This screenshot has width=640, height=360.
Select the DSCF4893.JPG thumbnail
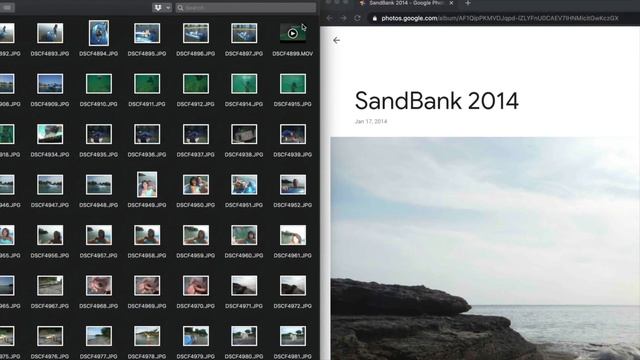click(50, 33)
